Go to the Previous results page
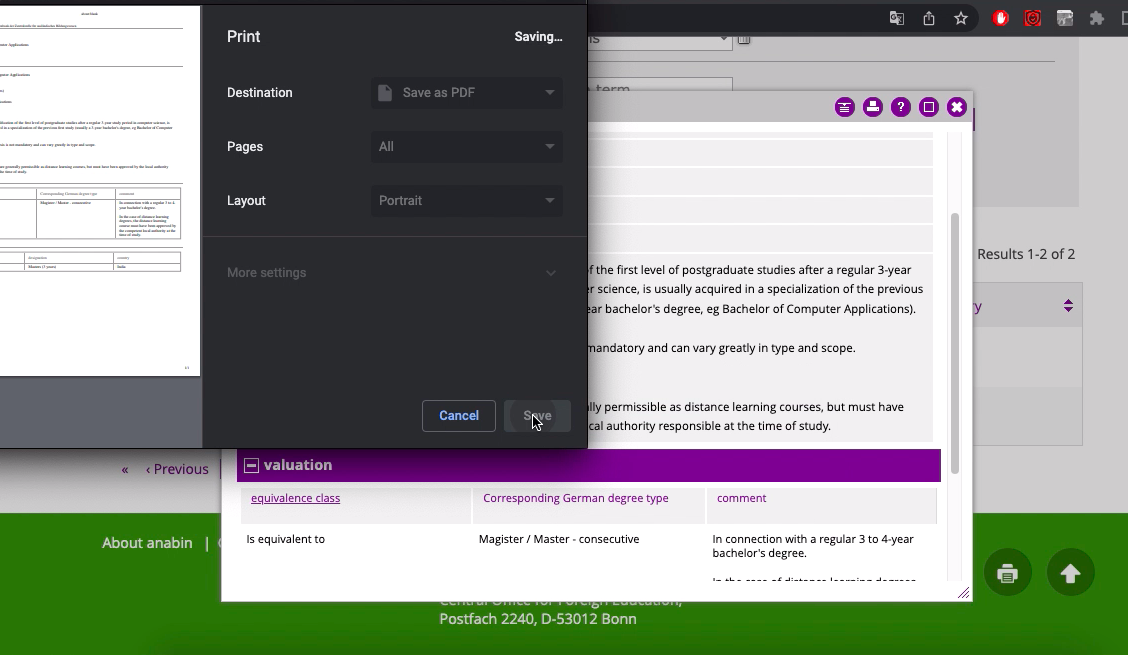 coord(177,469)
